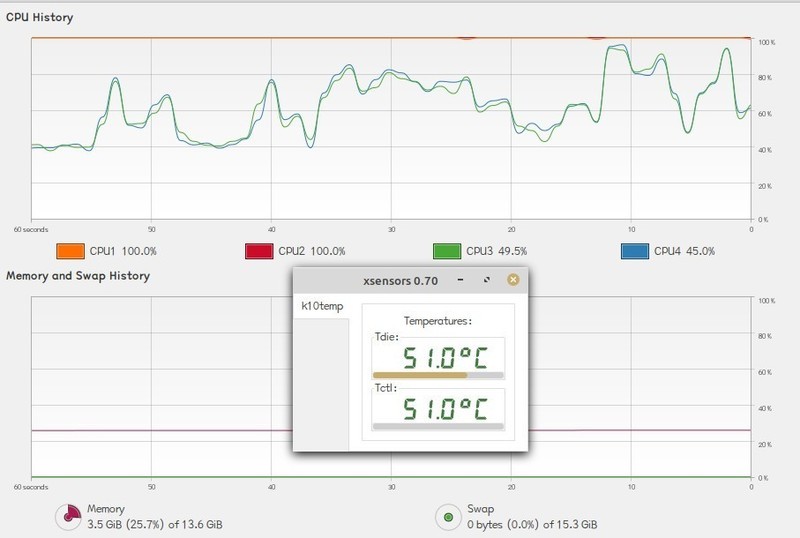Click the CPU4 blue color swatch
The image size is (800, 538).
click(x=635, y=251)
